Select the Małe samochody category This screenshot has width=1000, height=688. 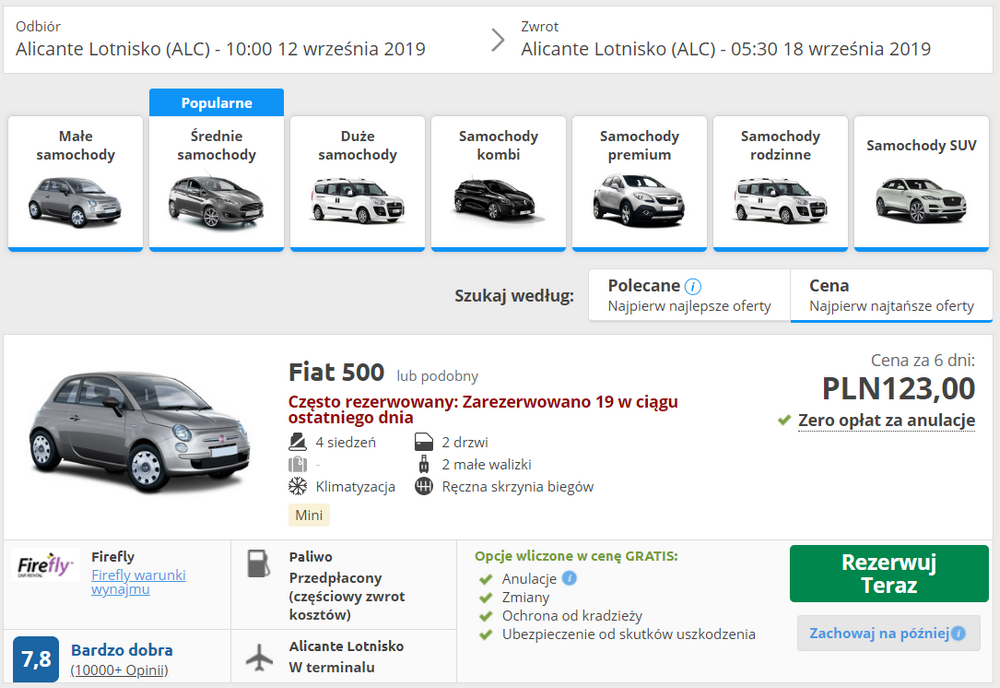[75, 184]
